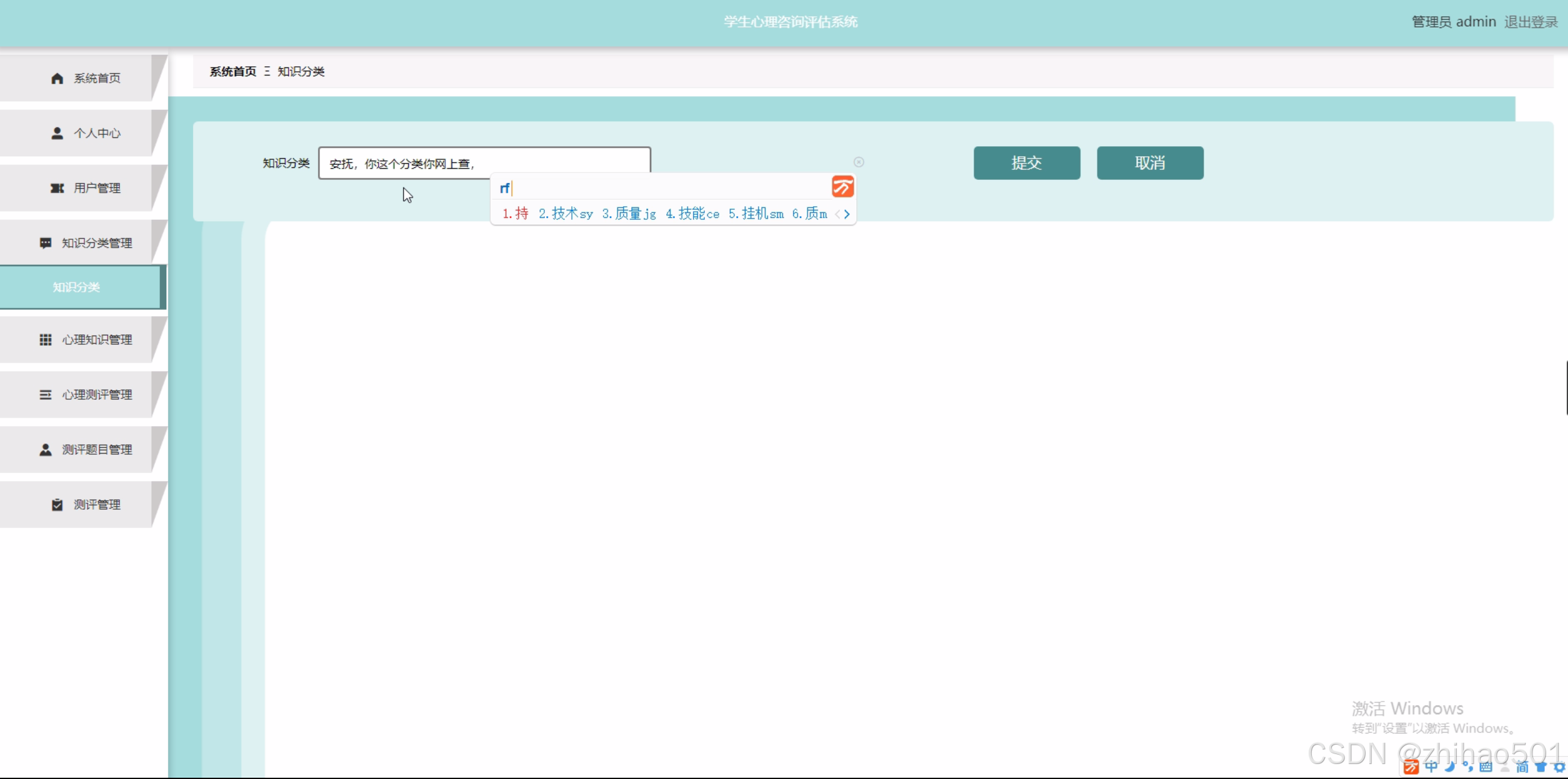1568x779 pixels.
Task: Click the 退出登录 logout link
Action: [x=1531, y=22]
